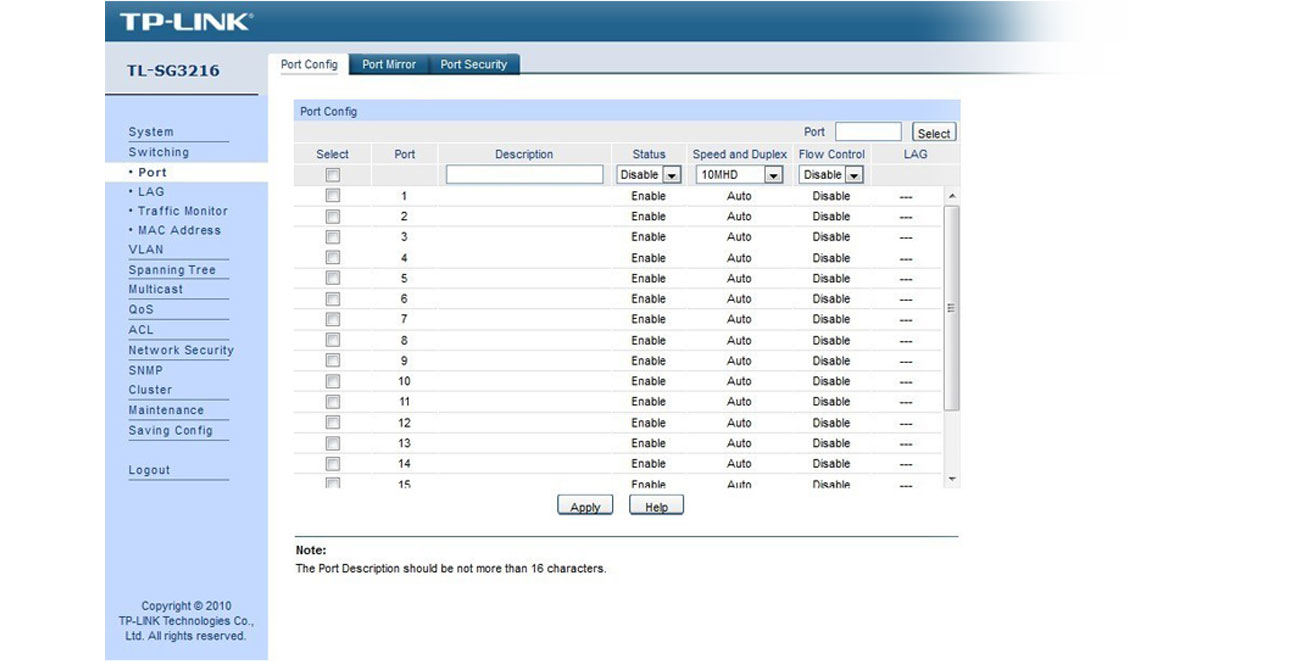Click the Select button beside Port field
Image resolution: width=1300 pixels, height=661 pixels.
(x=934, y=133)
